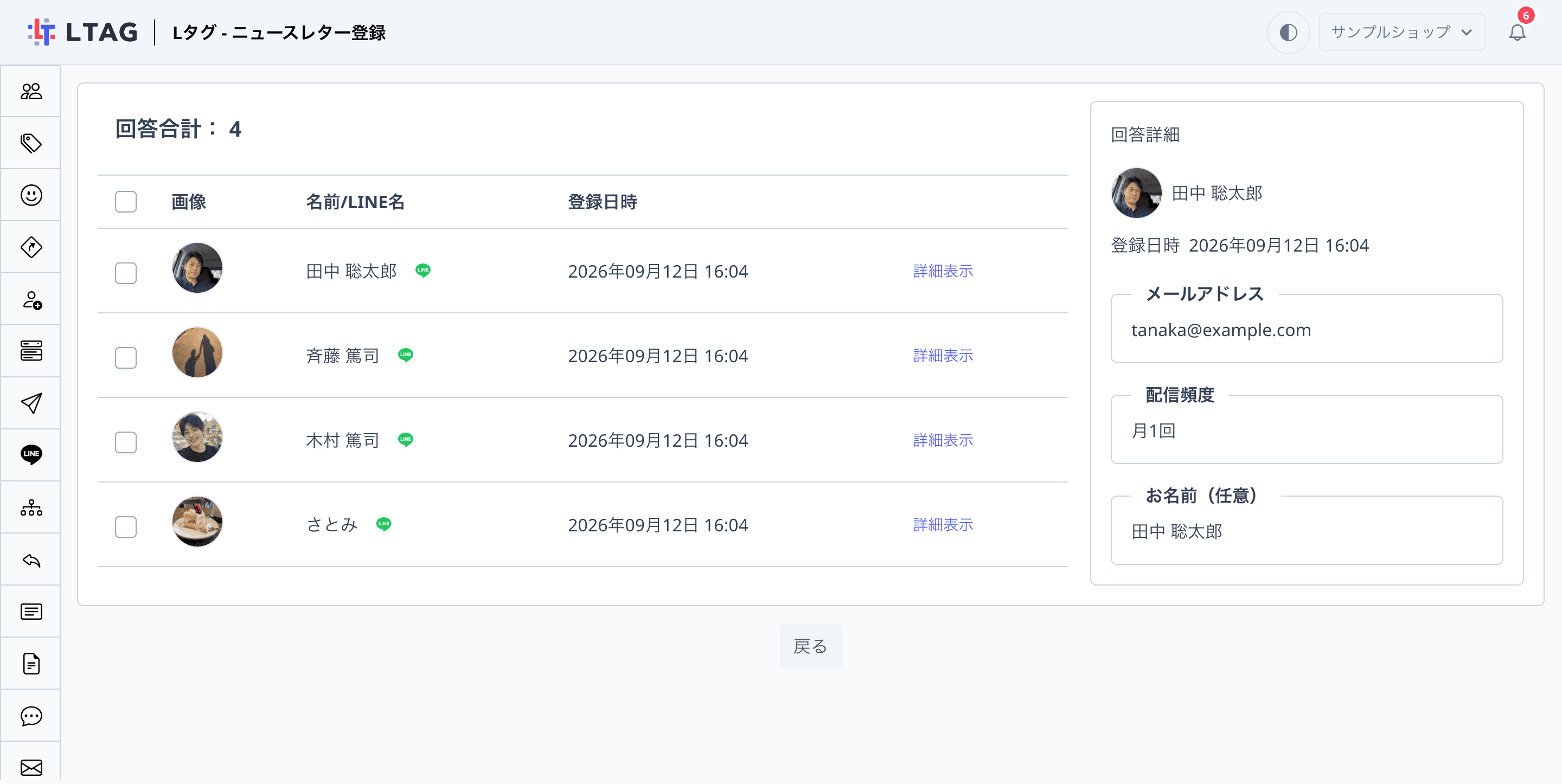Screen dimensions: 1562x784
Task: Click the 戻る back button
Action: coord(811,646)
